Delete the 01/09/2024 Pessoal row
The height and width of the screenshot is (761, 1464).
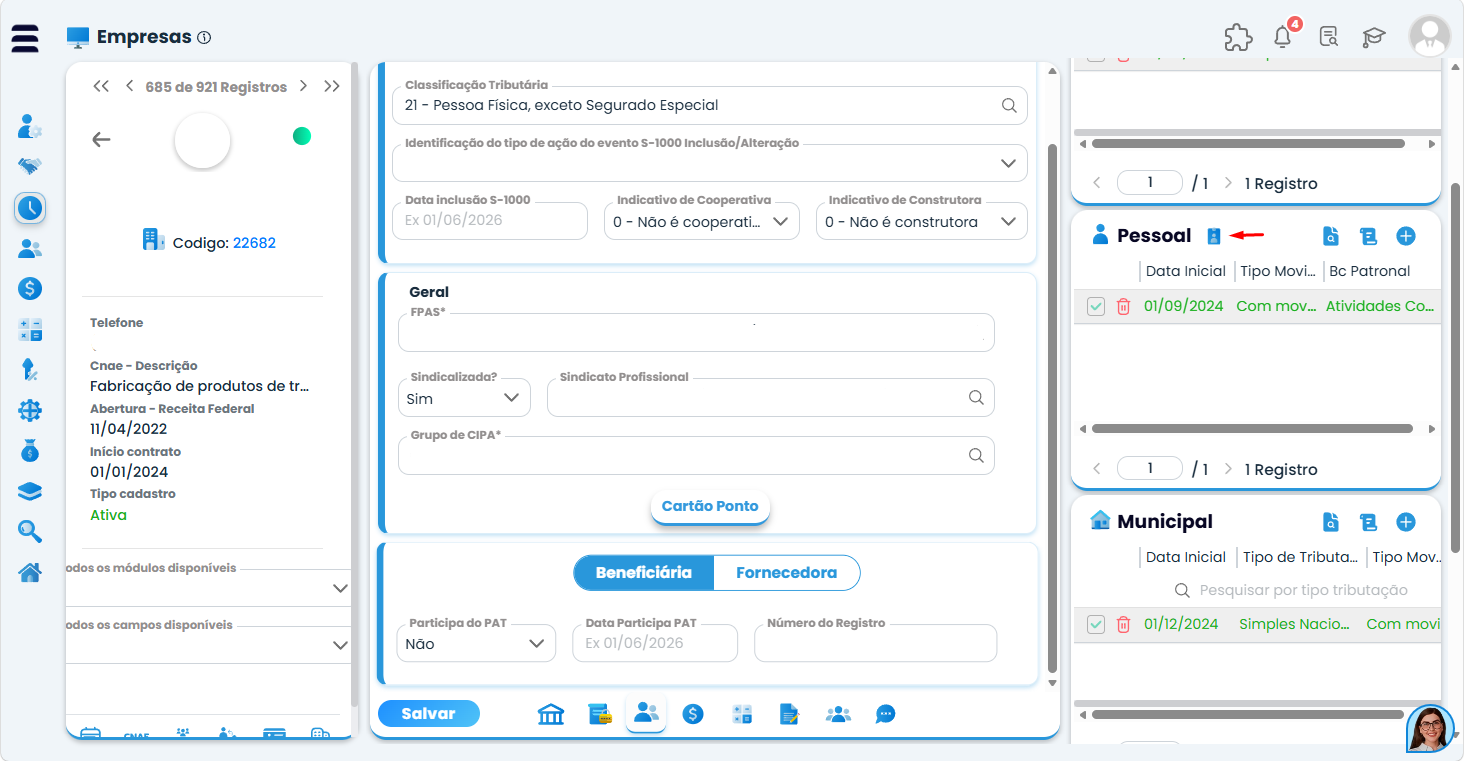coord(1123,306)
